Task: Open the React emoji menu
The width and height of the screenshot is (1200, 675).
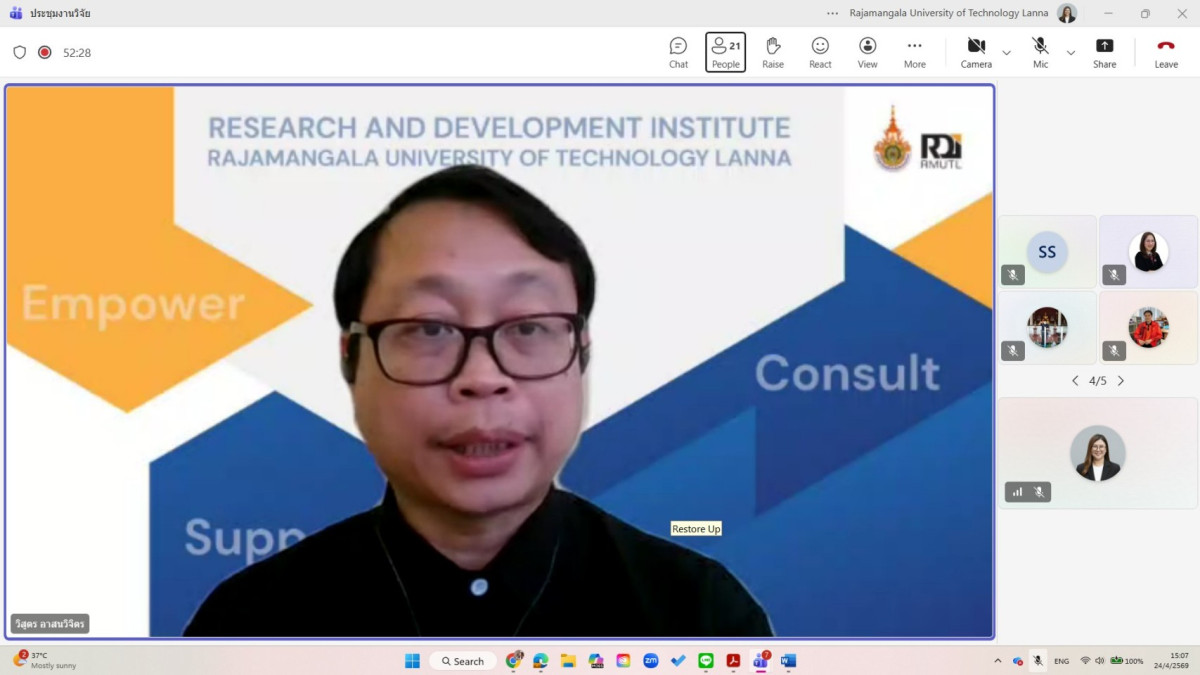Action: click(820, 52)
